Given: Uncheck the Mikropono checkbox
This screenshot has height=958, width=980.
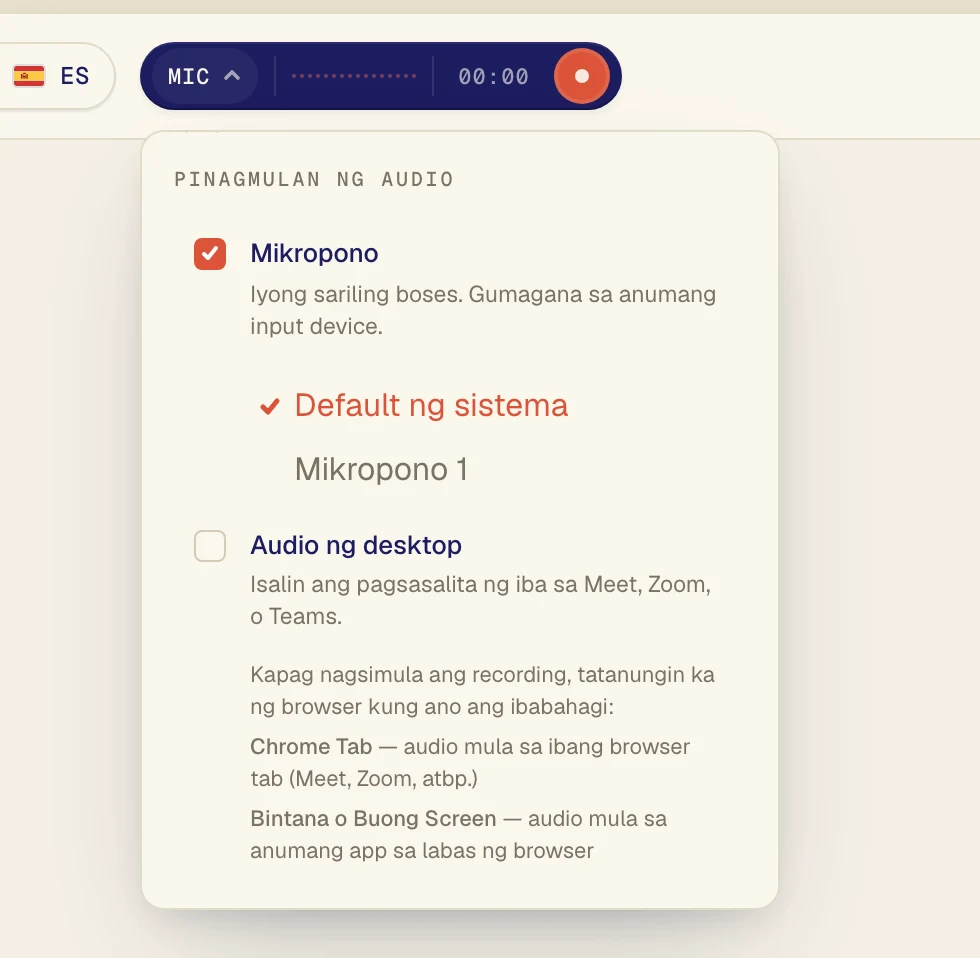Looking at the screenshot, I should point(210,254).
